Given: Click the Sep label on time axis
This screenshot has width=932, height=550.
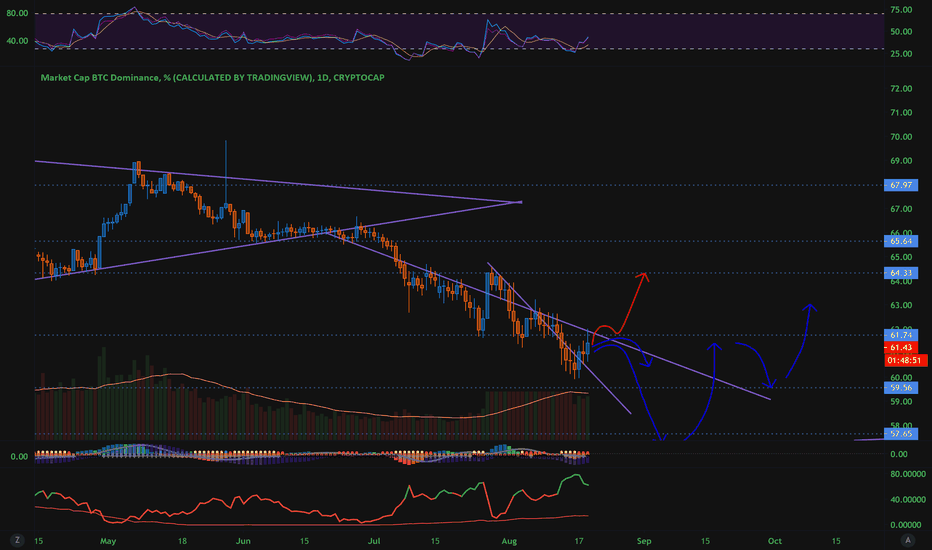Looking at the screenshot, I should click(644, 541).
